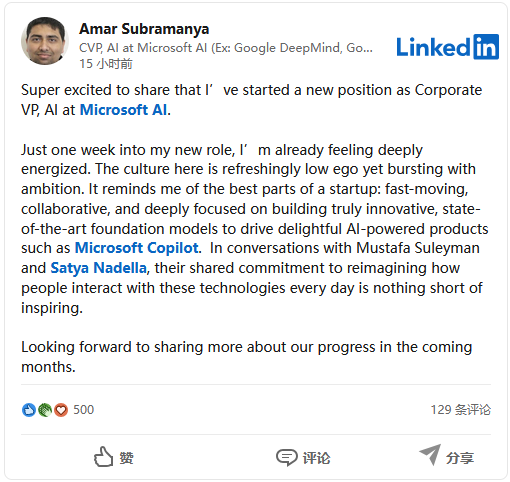Visit Satya Nadella's profile link
This screenshot has height=482, width=510.
[x=98, y=268]
